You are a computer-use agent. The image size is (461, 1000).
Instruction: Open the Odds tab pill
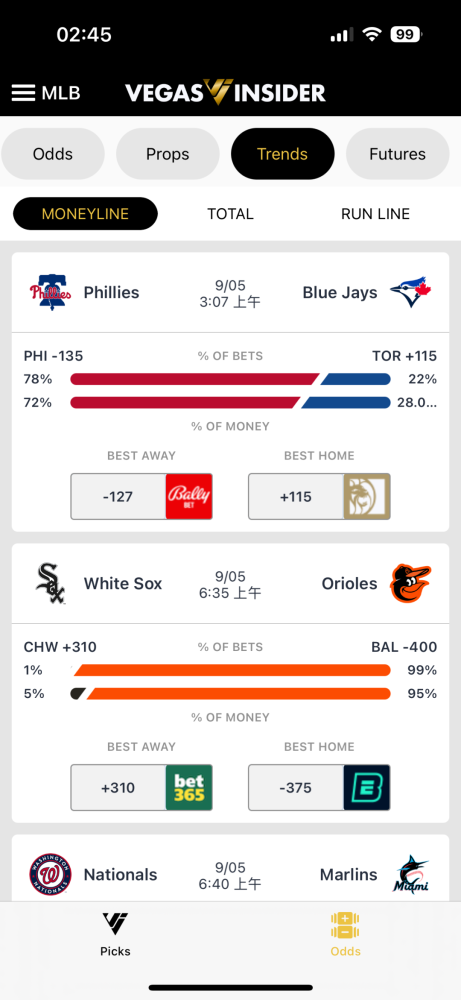(53, 154)
